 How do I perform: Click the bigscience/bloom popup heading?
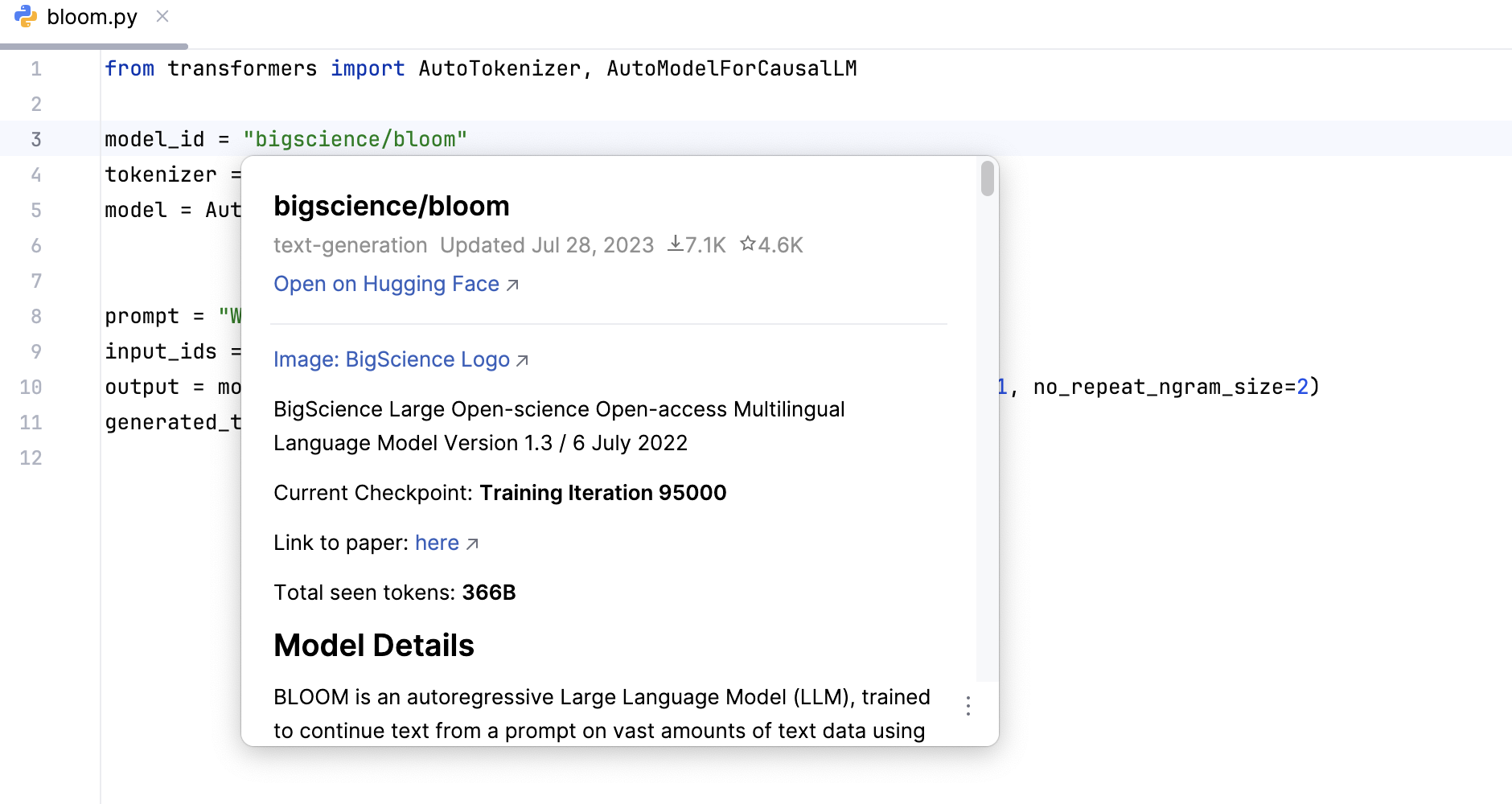[x=392, y=206]
